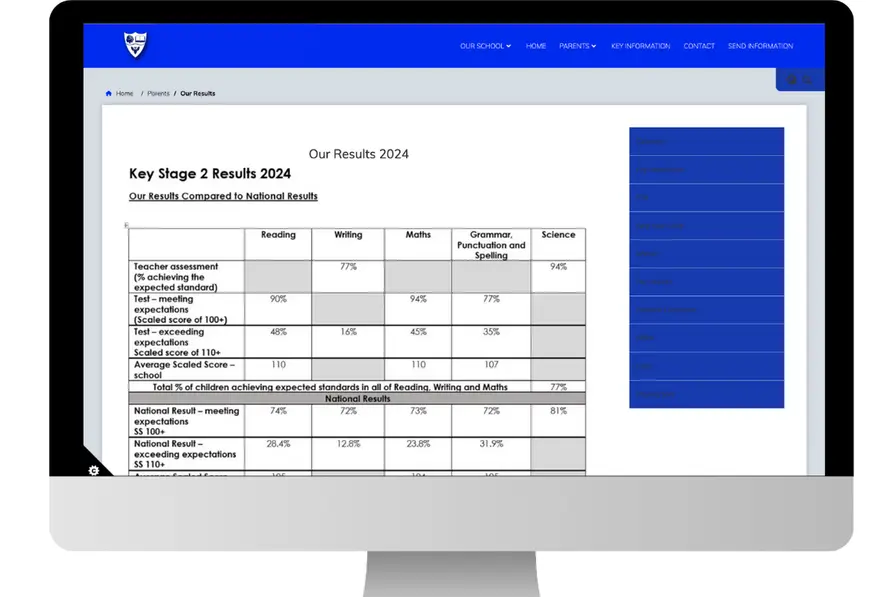Click the home icon in the breadcrumb
The image size is (896, 597).
coord(109,93)
